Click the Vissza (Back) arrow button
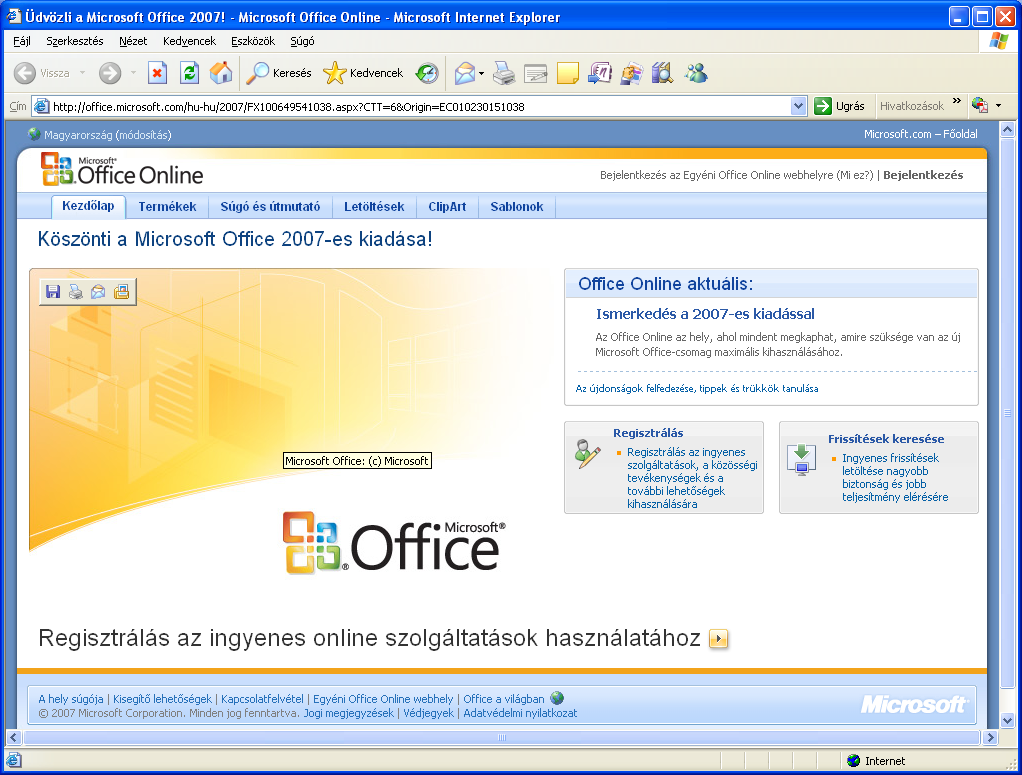Image resolution: width=1022 pixels, height=775 pixels. click(25, 73)
